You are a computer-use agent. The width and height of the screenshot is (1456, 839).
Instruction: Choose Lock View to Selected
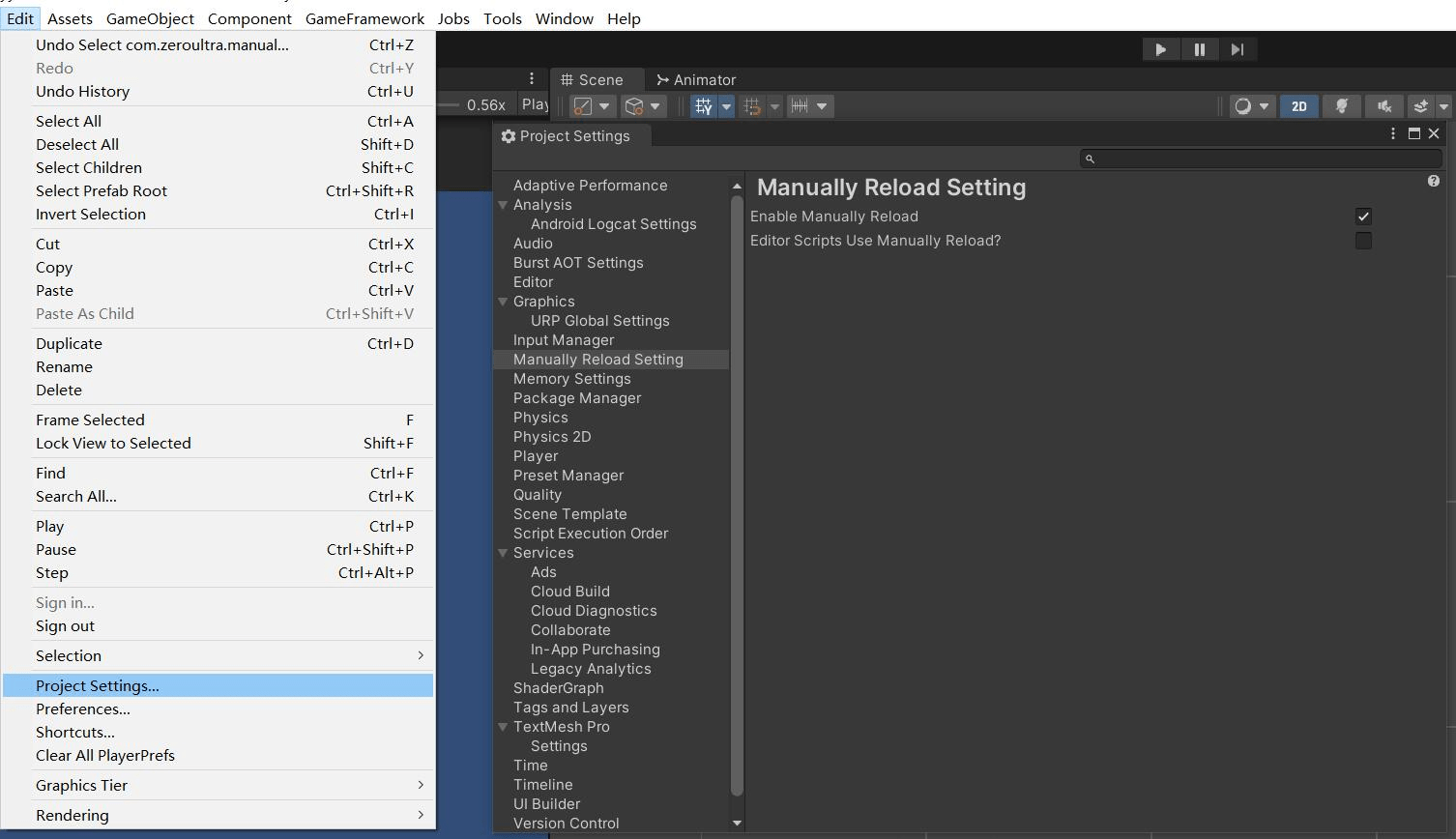tap(218, 444)
